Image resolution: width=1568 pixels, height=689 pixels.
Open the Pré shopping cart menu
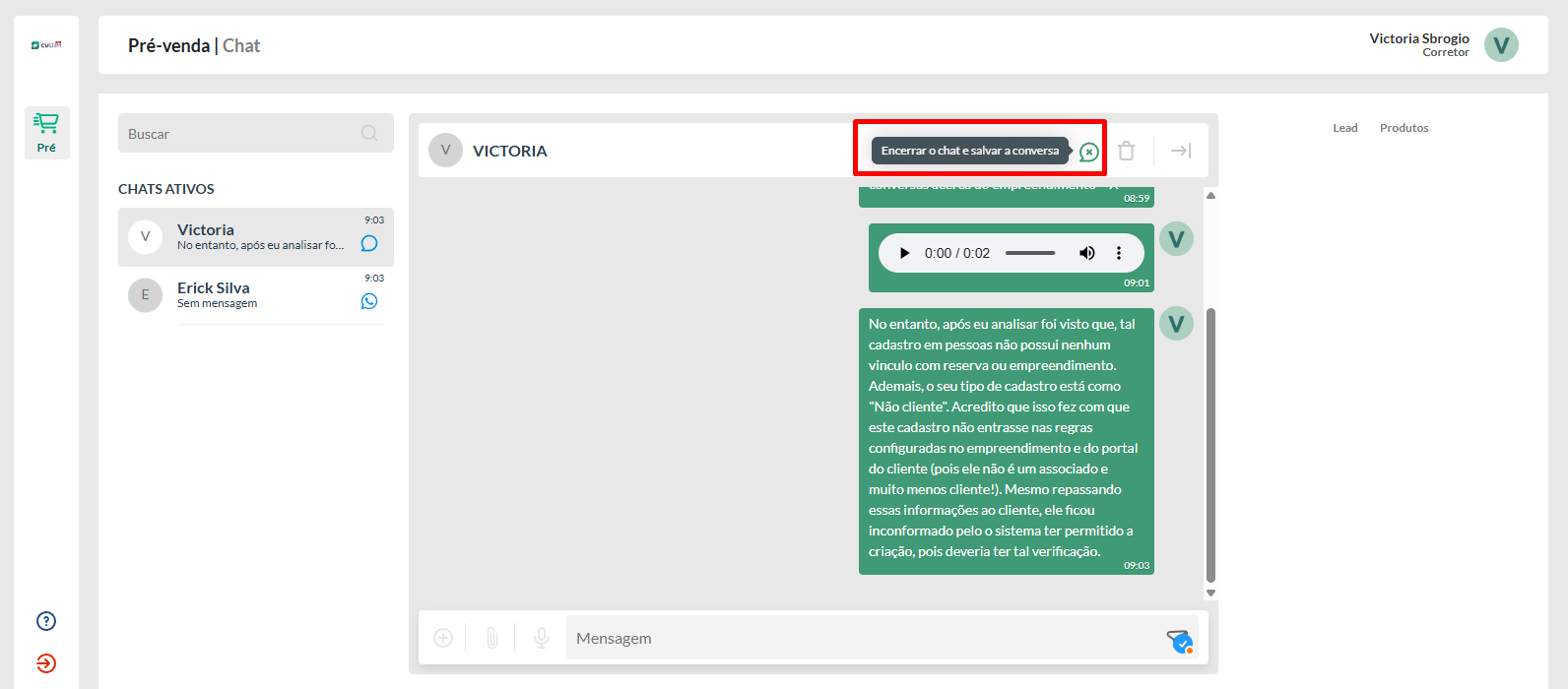(x=46, y=133)
